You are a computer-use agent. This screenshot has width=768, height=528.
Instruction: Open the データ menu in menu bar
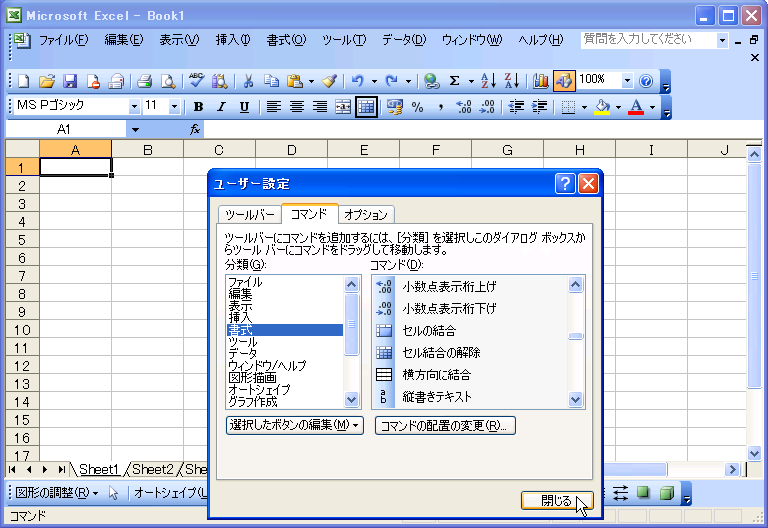pyautogui.click(x=404, y=40)
